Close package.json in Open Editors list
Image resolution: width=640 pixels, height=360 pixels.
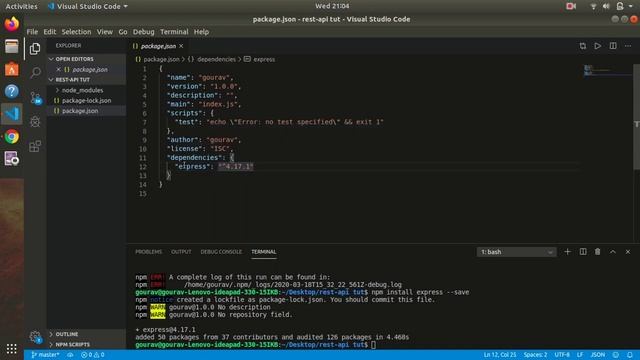tap(58, 69)
